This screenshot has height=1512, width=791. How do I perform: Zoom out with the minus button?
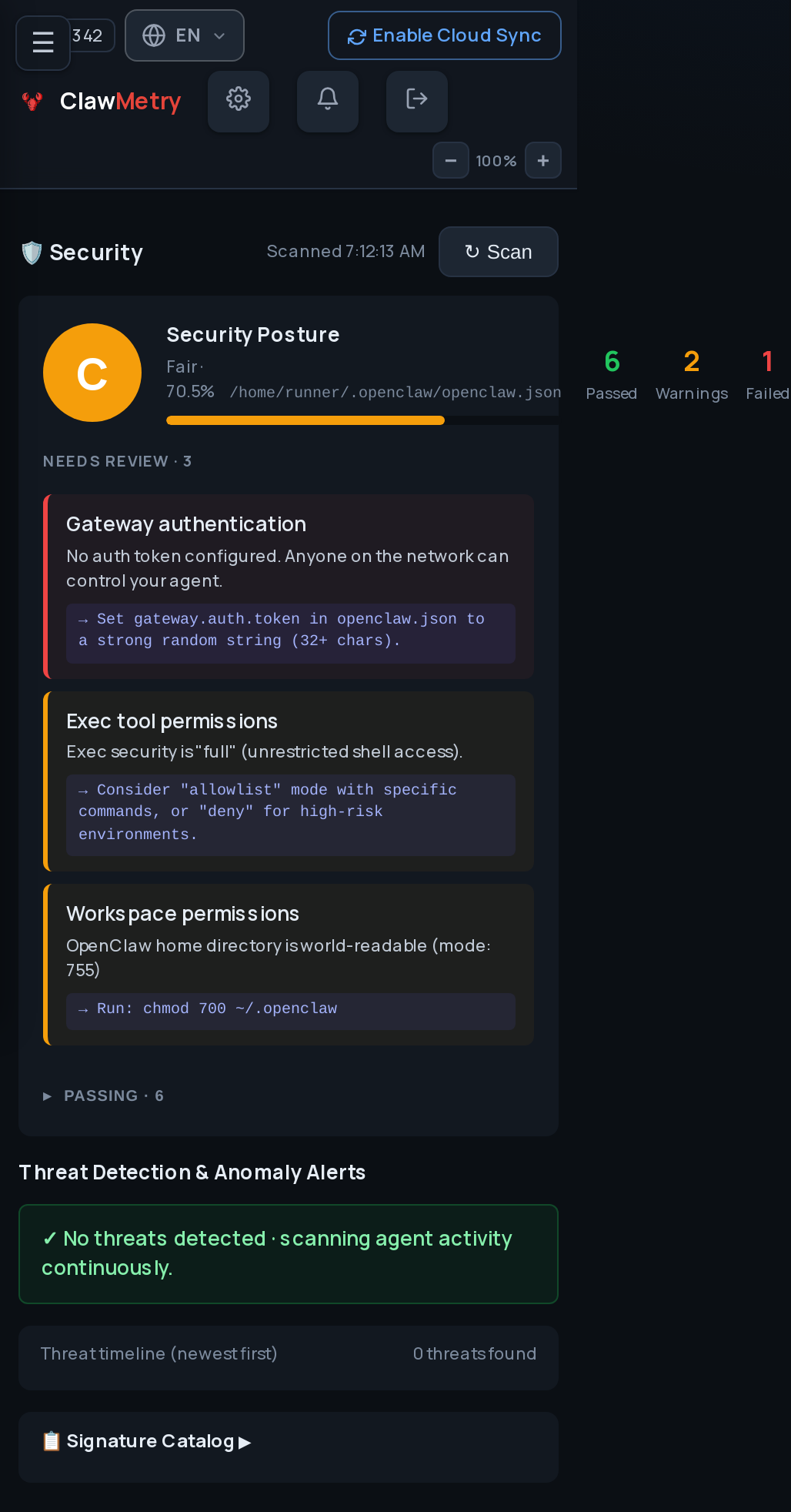(451, 160)
